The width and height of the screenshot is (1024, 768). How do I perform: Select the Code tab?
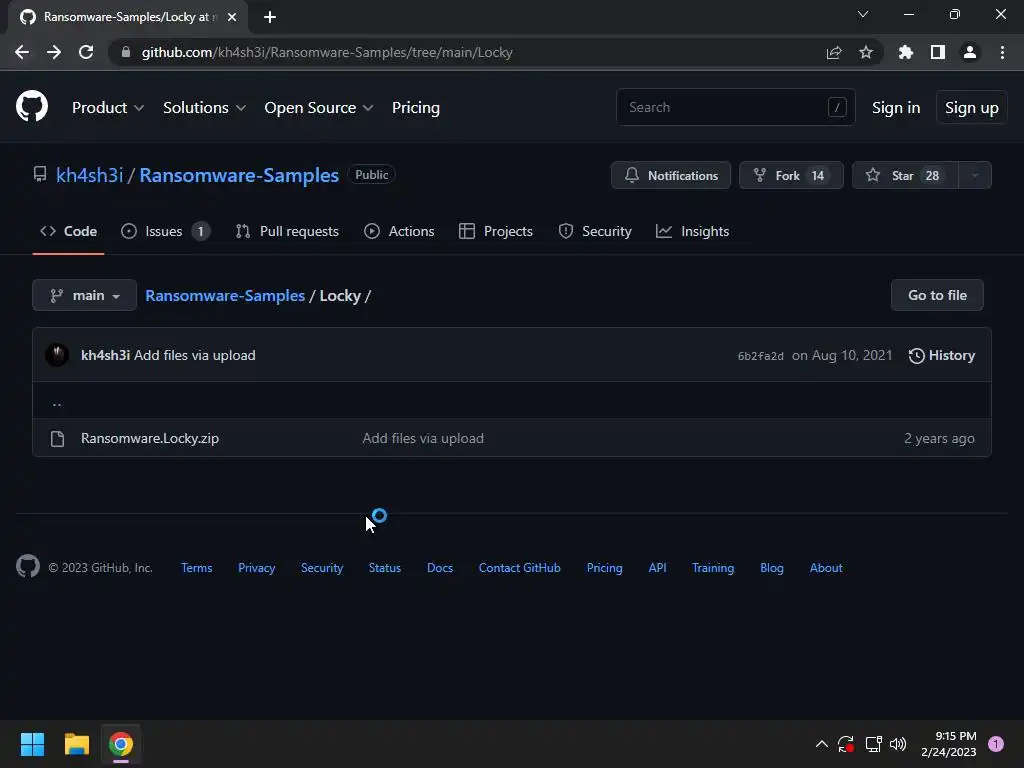tap(69, 231)
